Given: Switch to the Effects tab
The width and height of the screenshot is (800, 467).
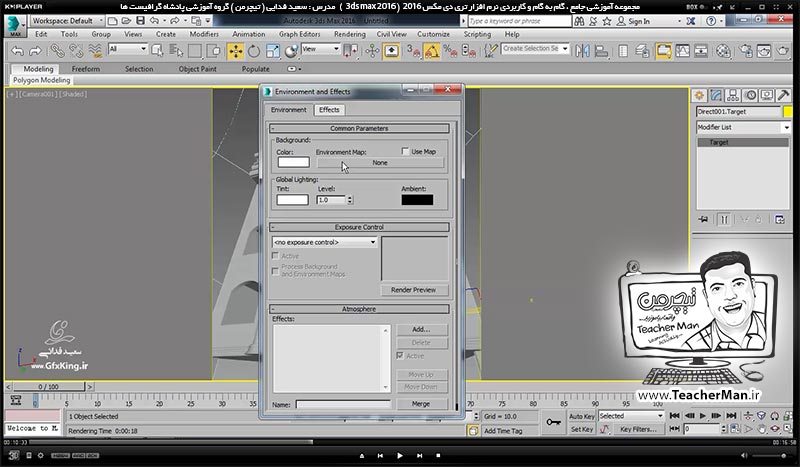Looking at the screenshot, I should [x=329, y=110].
